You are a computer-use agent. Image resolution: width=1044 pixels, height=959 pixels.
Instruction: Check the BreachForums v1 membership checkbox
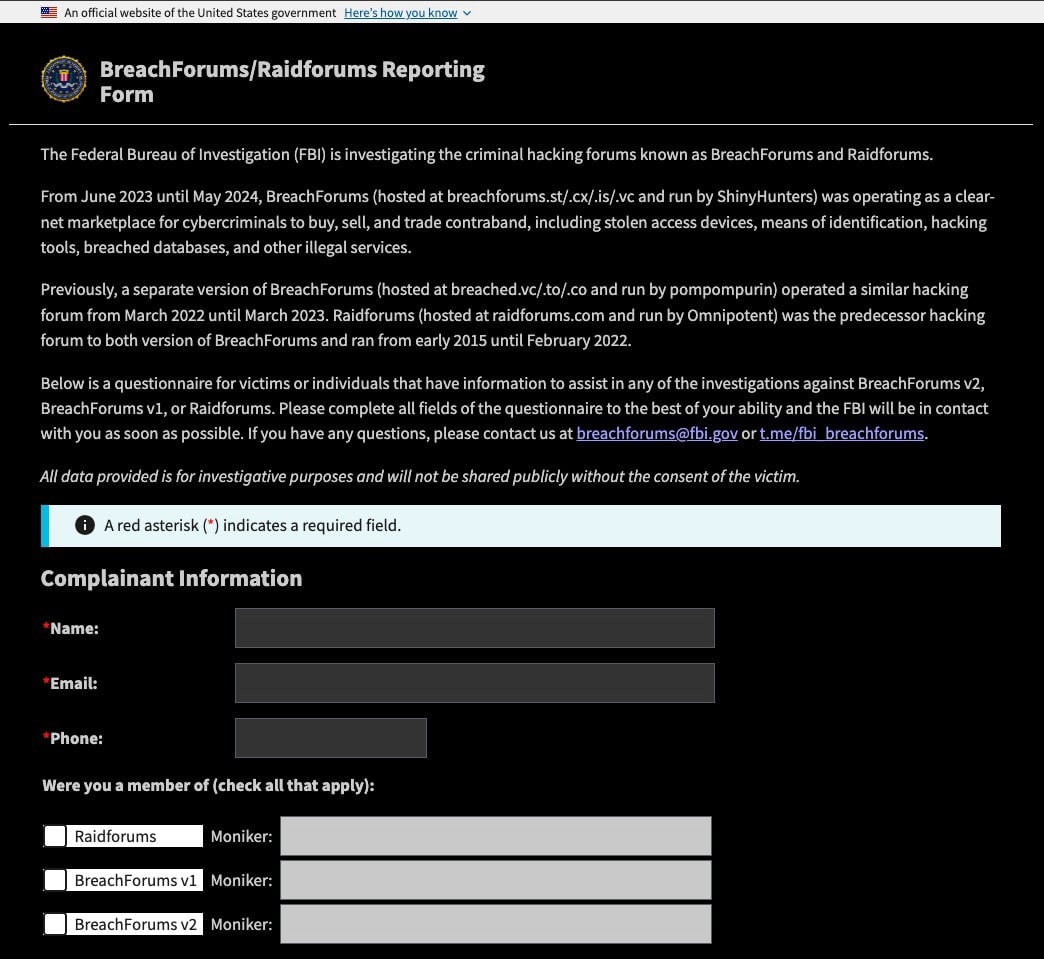(55, 880)
